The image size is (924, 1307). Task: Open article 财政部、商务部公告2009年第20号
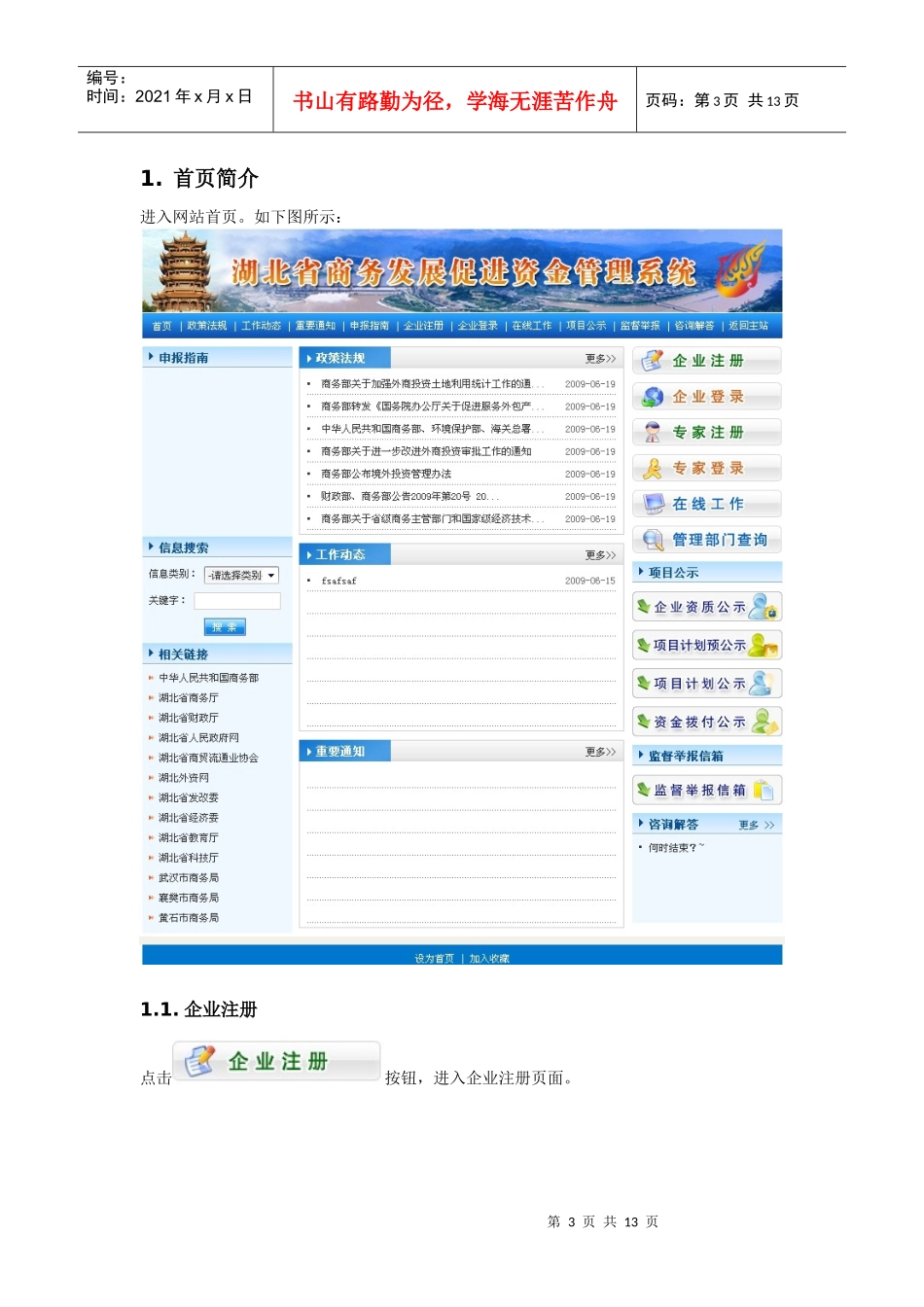pyautogui.click(x=409, y=496)
